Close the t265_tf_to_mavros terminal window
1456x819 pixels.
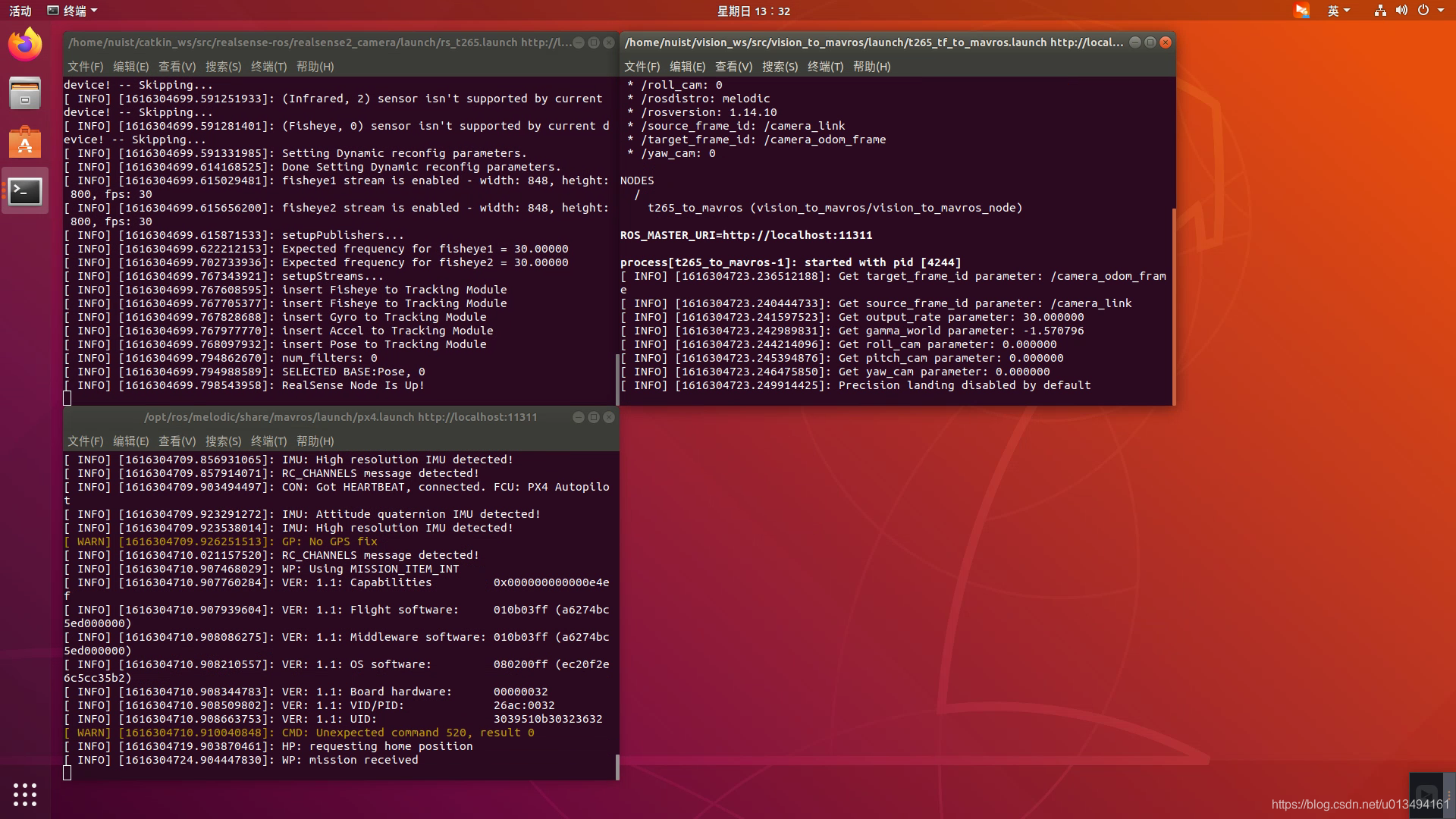(x=1166, y=42)
